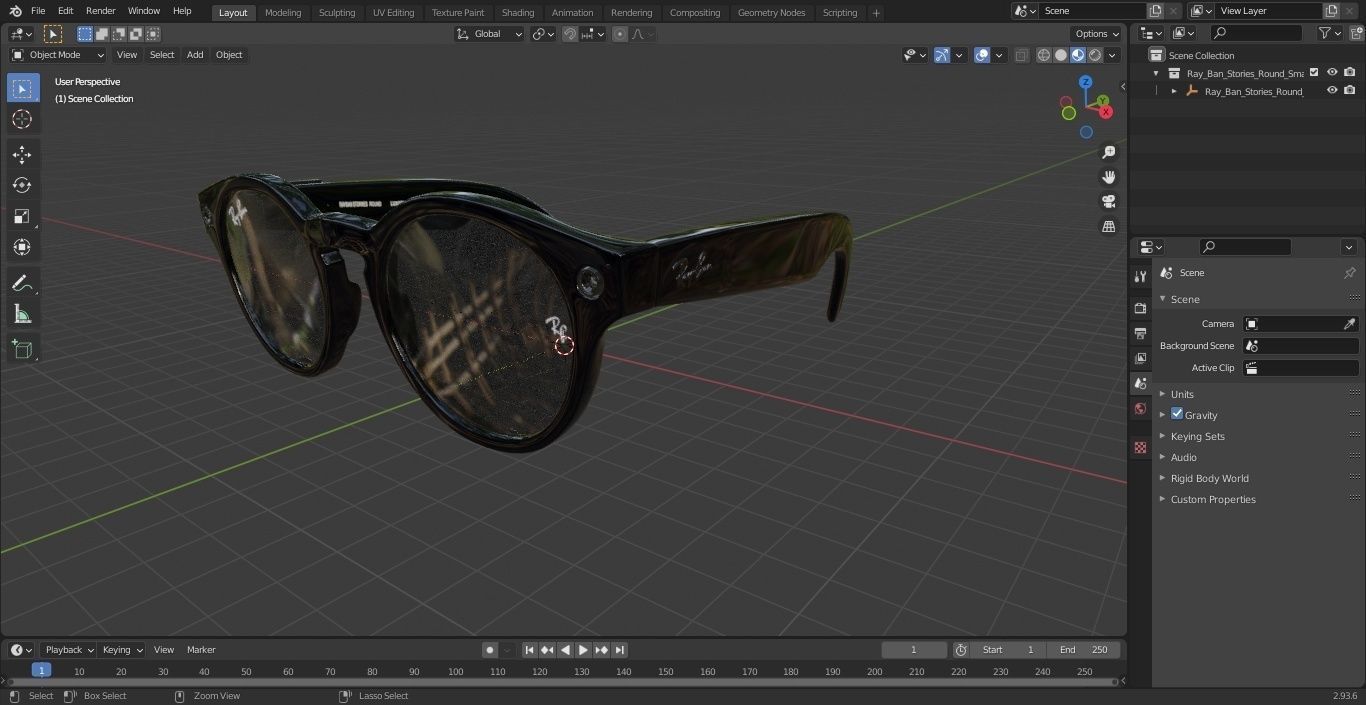Select the Rotate tool

pyautogui.click(x=22, y=185)
